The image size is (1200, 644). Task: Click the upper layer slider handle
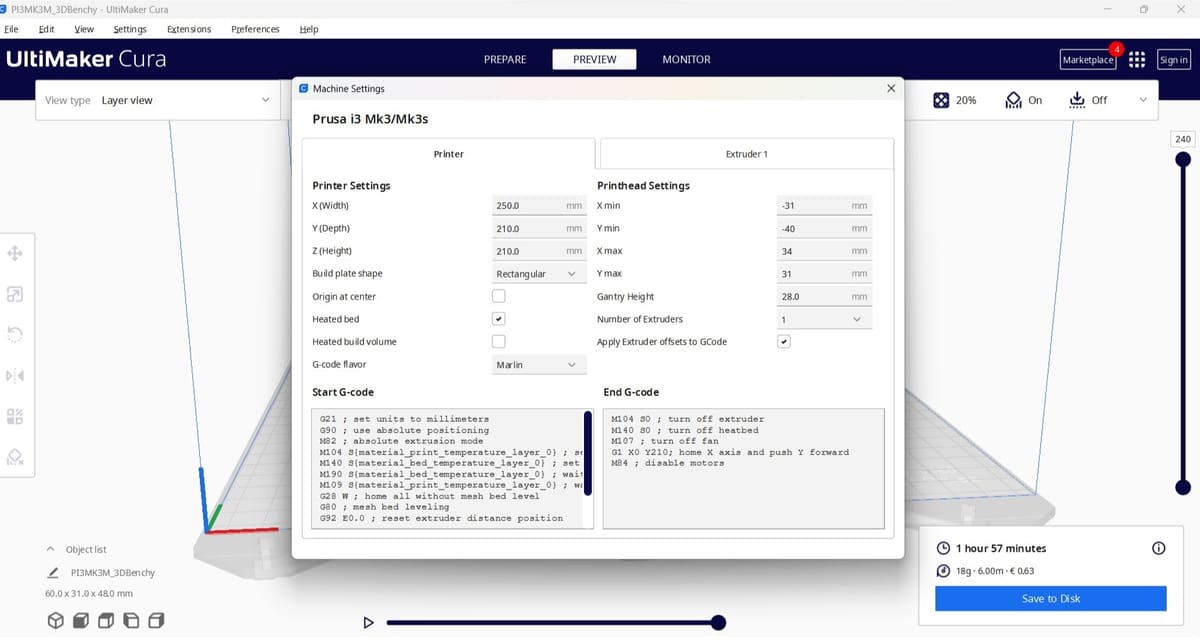pyautogui.click(x=1183, y=159)
